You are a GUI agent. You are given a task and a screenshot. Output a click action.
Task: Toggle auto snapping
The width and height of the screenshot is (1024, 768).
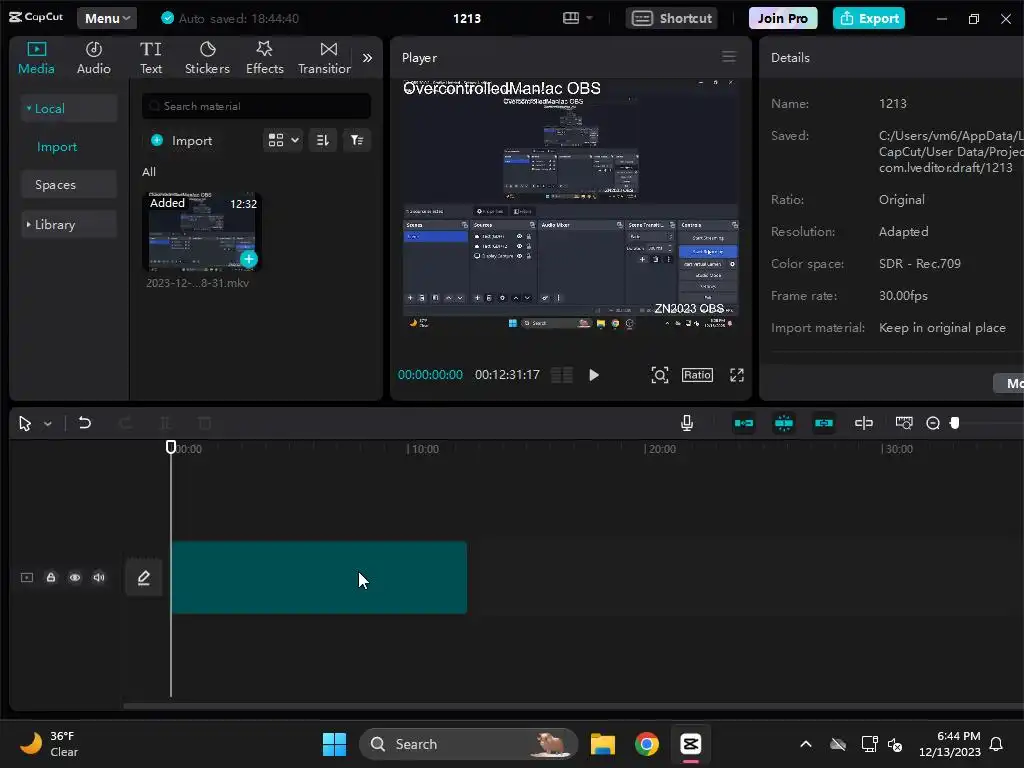[784, 423]
